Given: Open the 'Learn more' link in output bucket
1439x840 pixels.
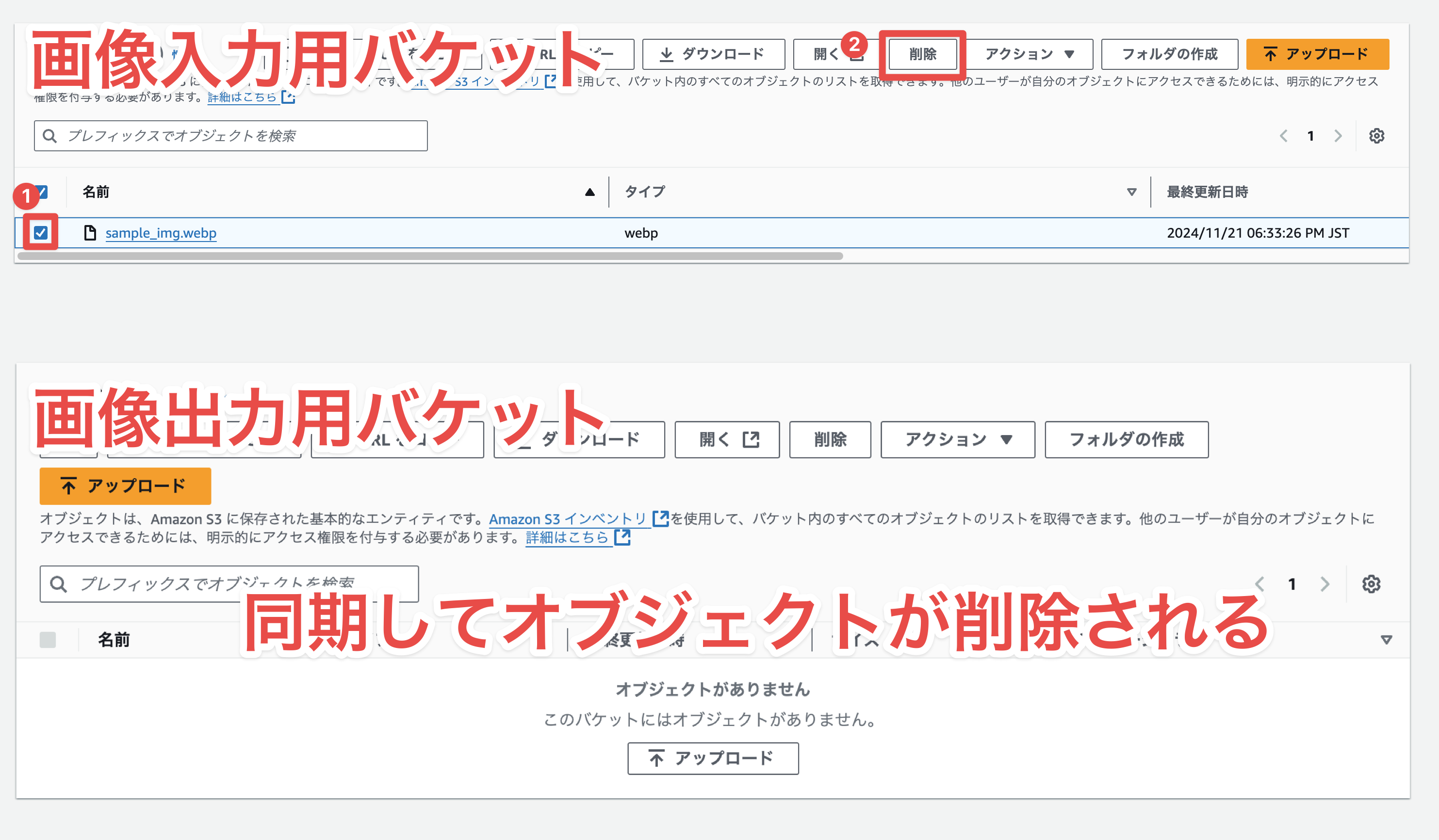Looking at the screenshot, I should pos(578,537).
